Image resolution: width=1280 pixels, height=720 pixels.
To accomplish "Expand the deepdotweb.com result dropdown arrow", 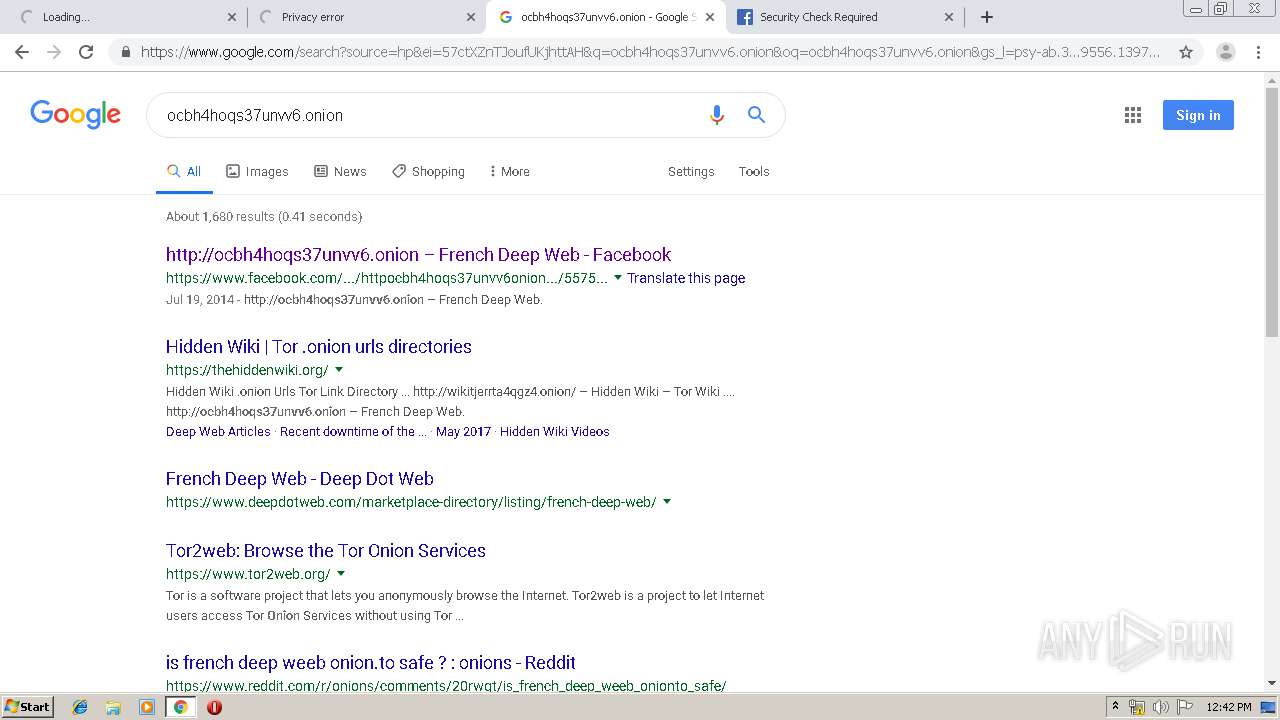I will (x=667, y=502).
